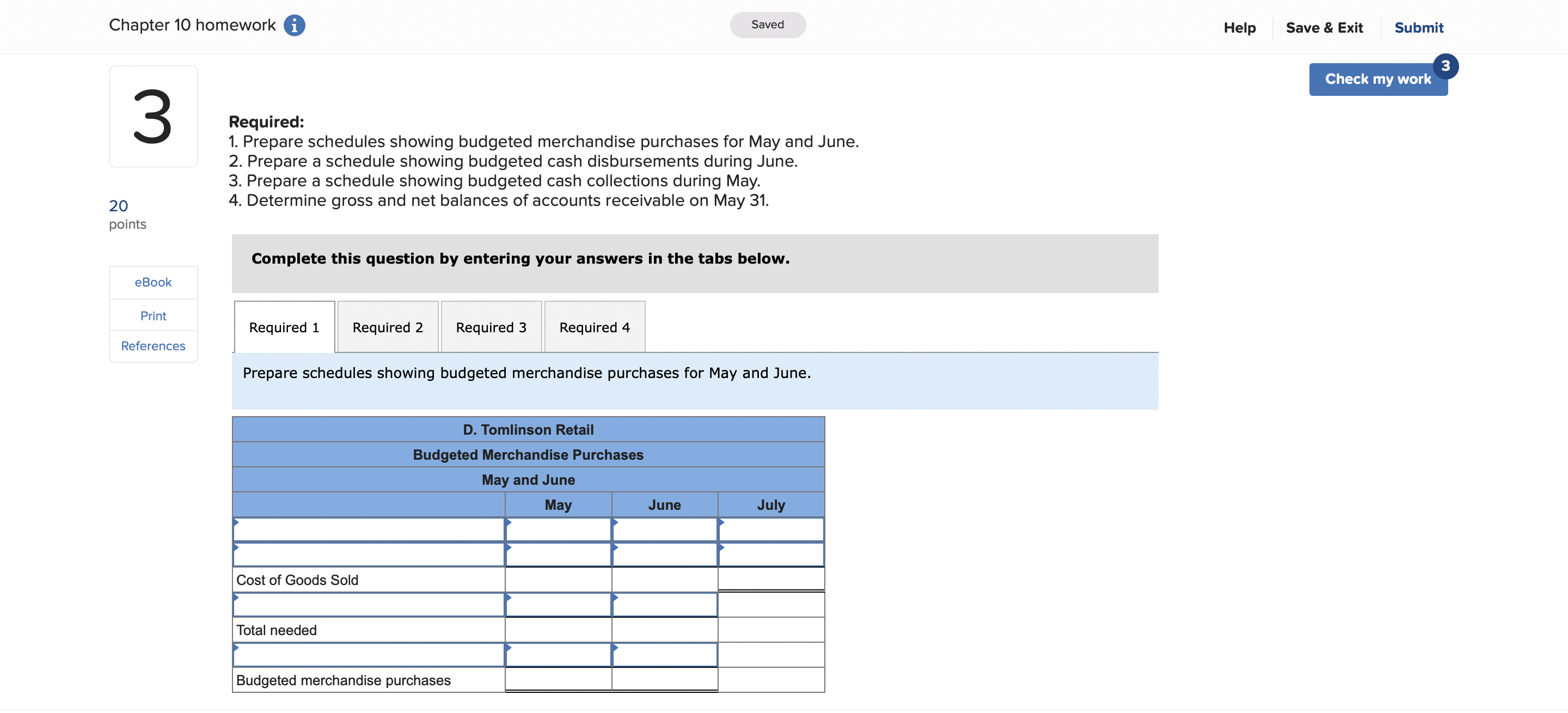
Task: Expand the dropdown label below Cost of Goods Sold
Action: click(x=368, y=605)
